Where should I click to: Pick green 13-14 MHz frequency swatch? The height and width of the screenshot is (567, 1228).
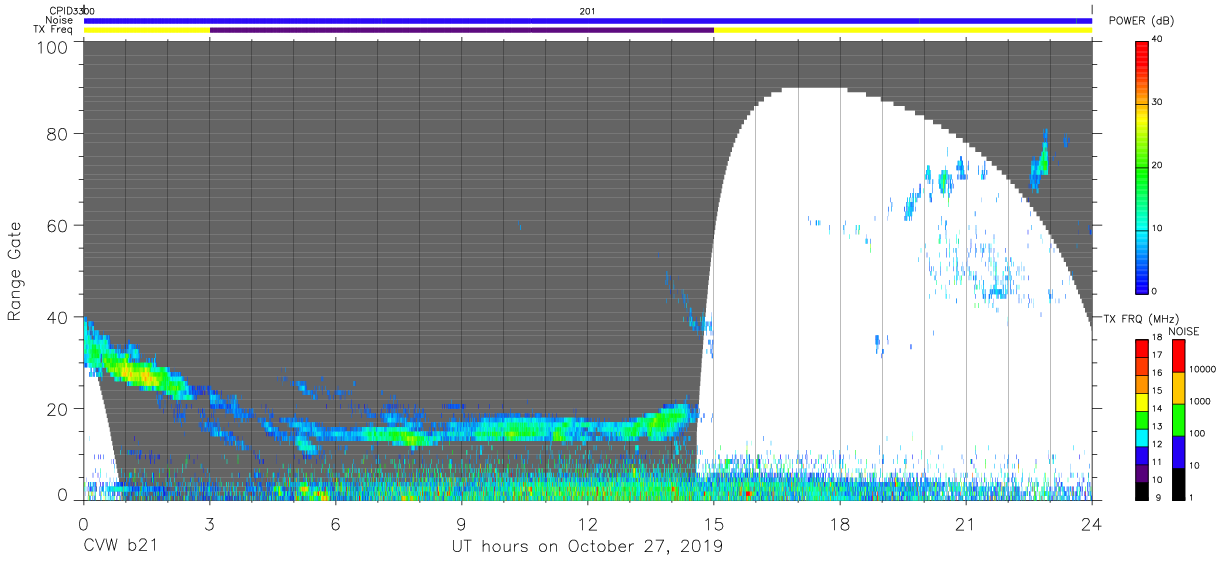(1143, 420)
